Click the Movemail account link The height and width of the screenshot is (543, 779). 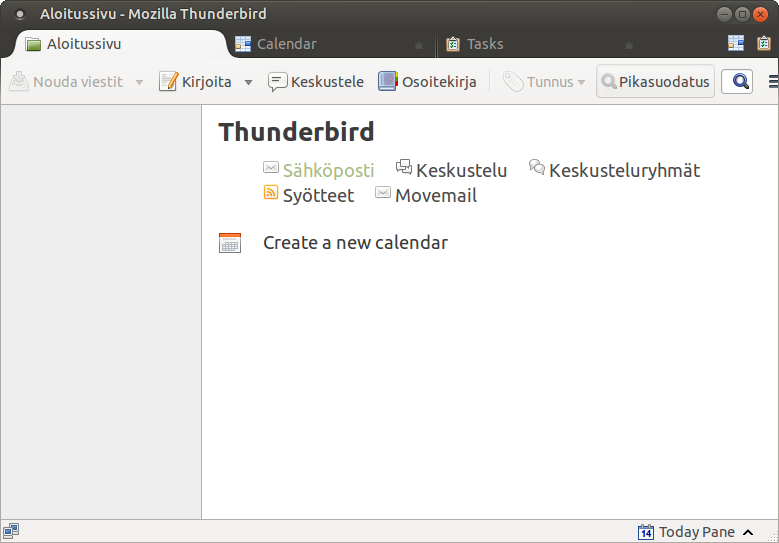pos(436,196)
